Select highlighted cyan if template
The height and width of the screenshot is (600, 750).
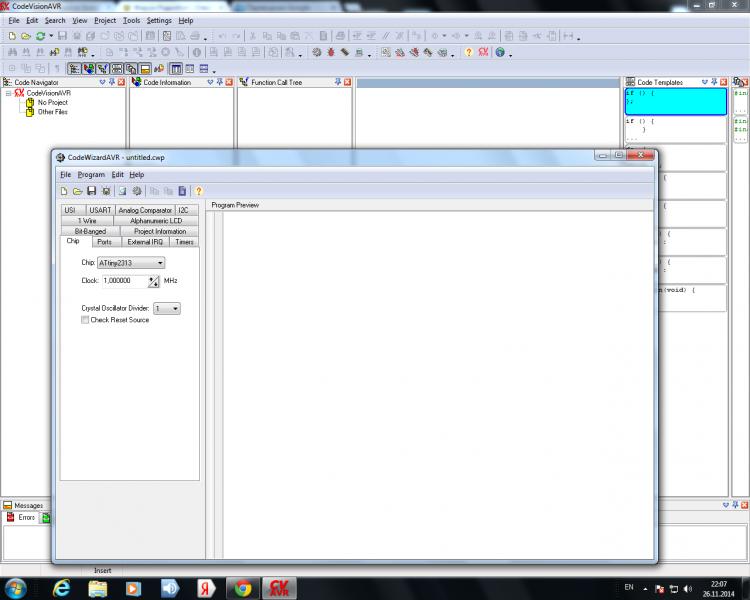coord(675,101)
